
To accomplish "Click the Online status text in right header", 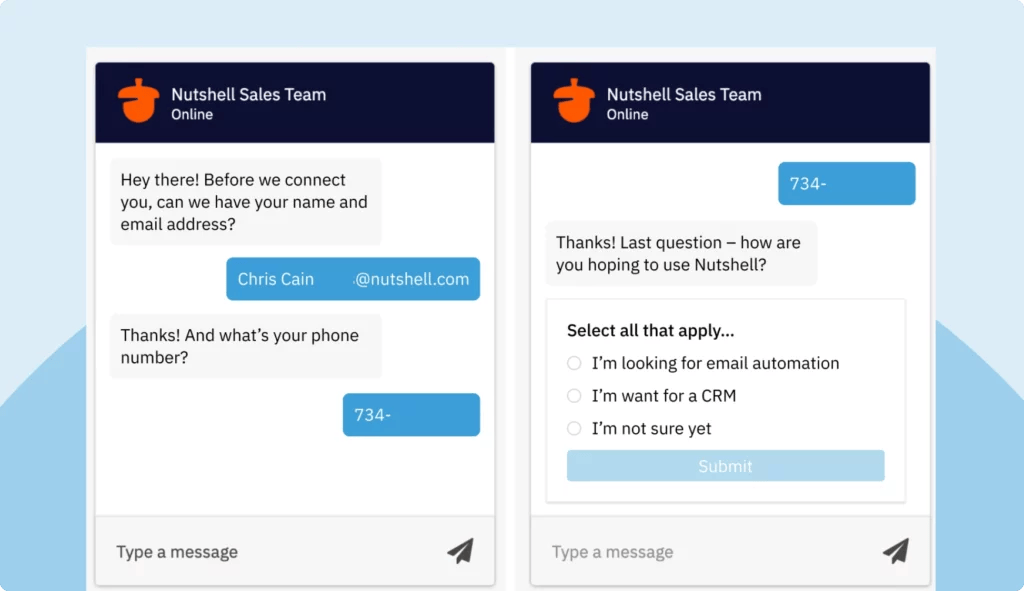I will click(x=626, y=114).
